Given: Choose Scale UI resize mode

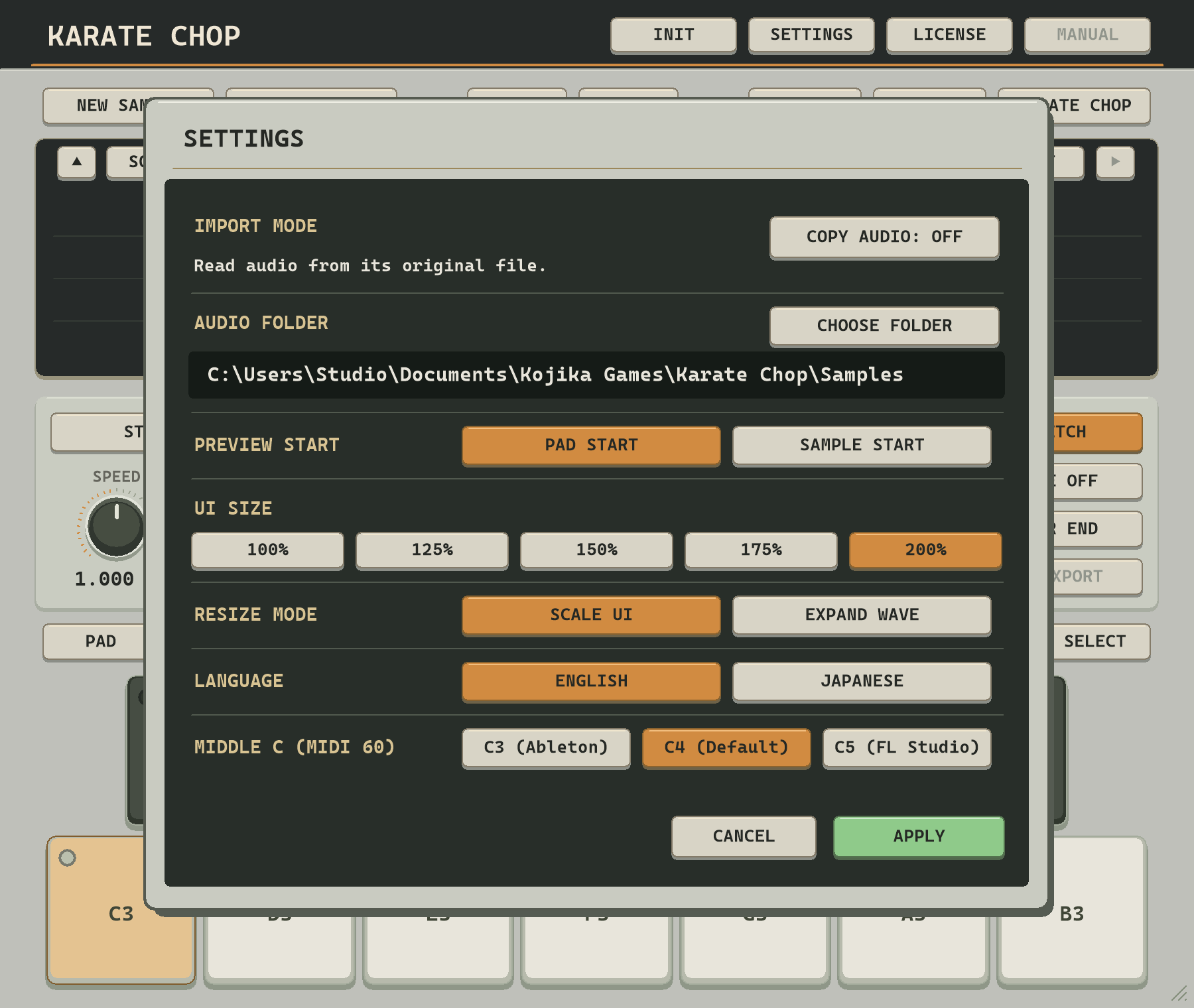Looking at the screenshot, I should [591, 615].
